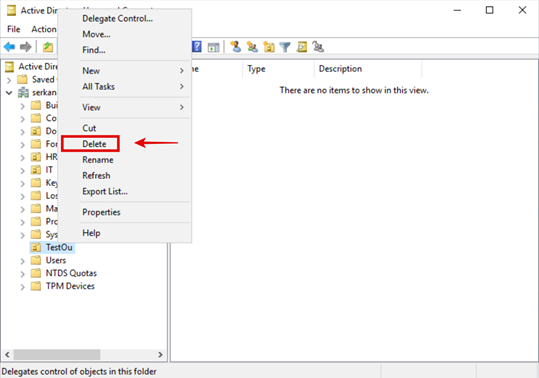Expand the HR organizational unit
Viewport: 539px width, 378px height.
(23, 158)
